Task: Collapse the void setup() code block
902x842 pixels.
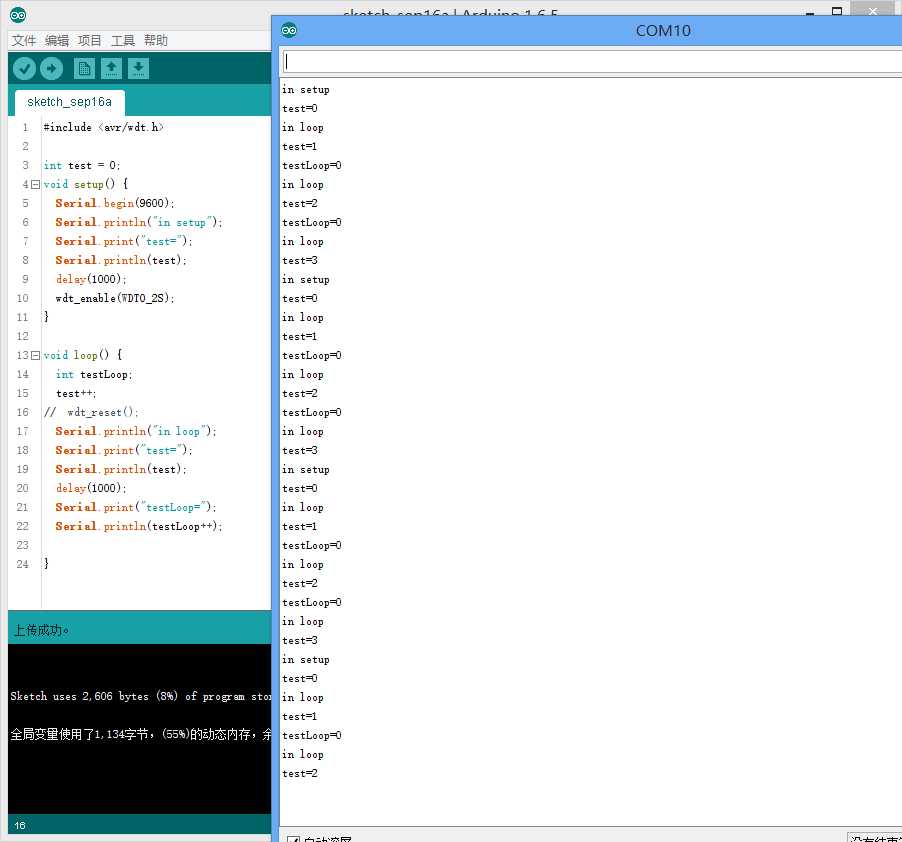Action: click(x=35, y=184)
